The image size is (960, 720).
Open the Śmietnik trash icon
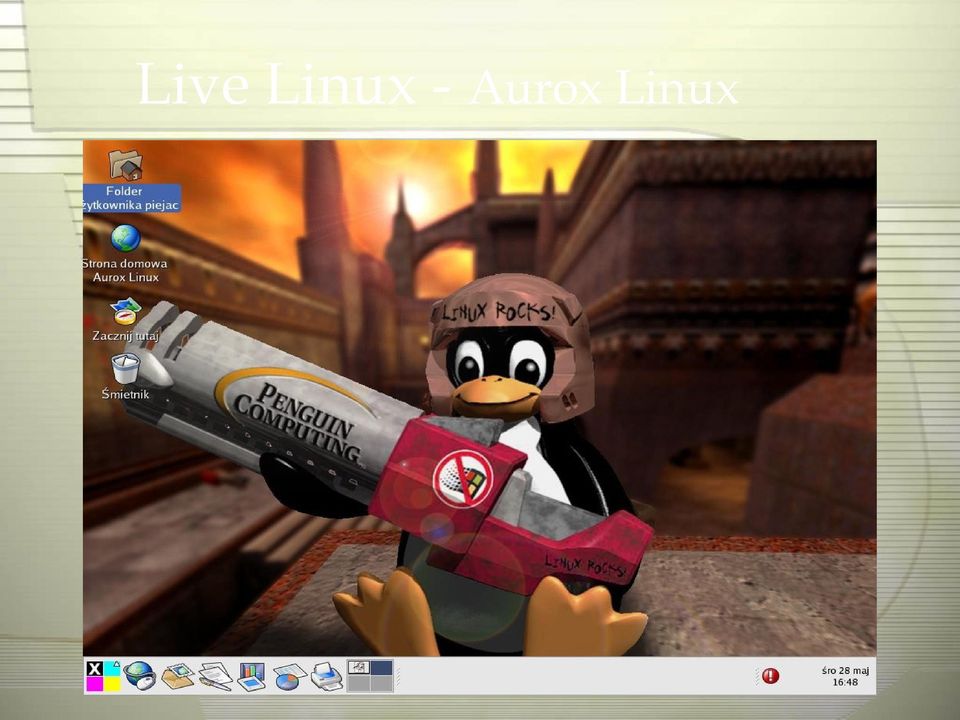pos(126,368)
